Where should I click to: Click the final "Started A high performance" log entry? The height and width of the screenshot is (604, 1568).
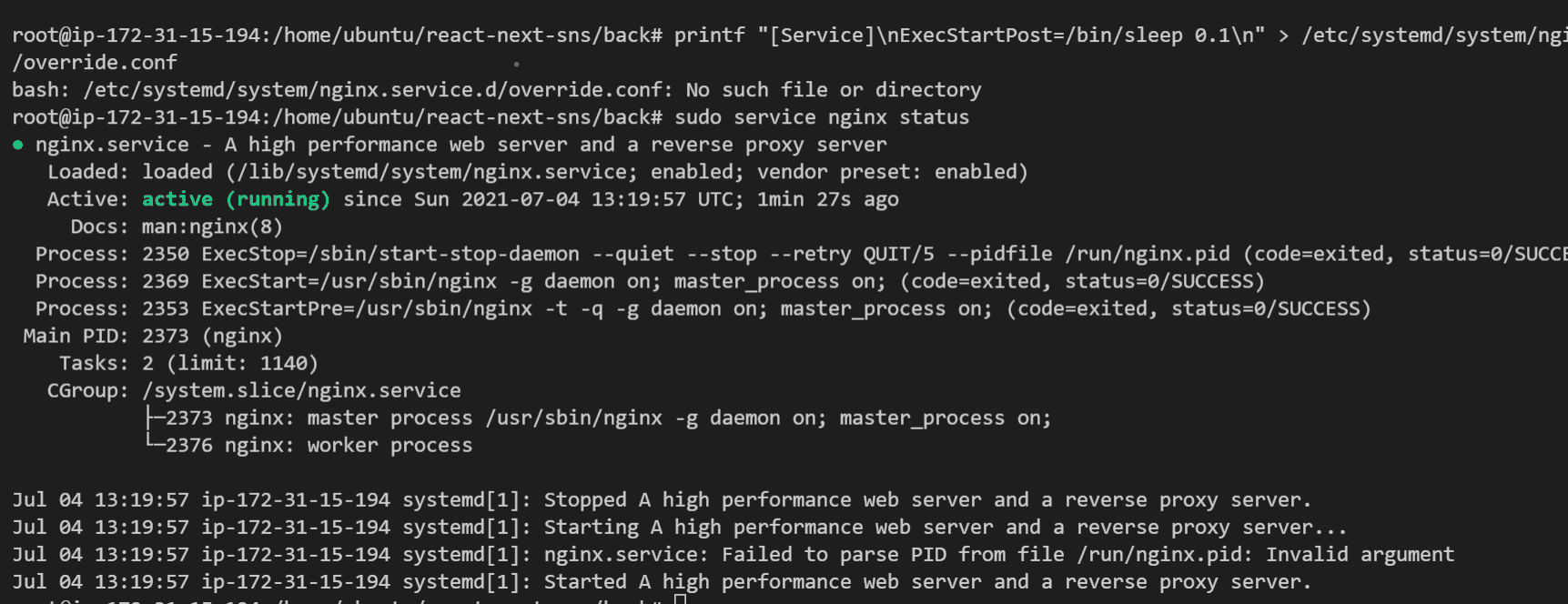[927, 581]
